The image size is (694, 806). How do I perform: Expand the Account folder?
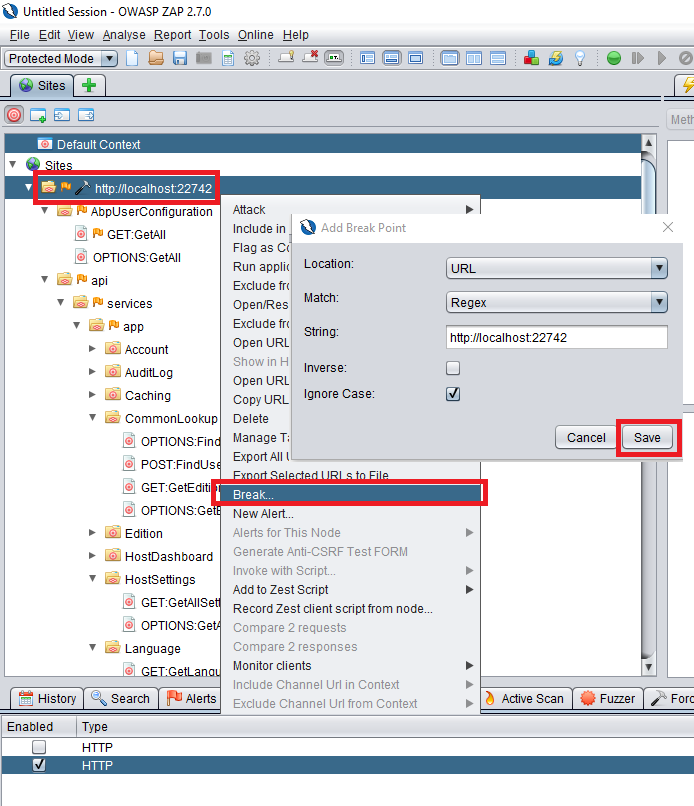[x=93, y=349]
